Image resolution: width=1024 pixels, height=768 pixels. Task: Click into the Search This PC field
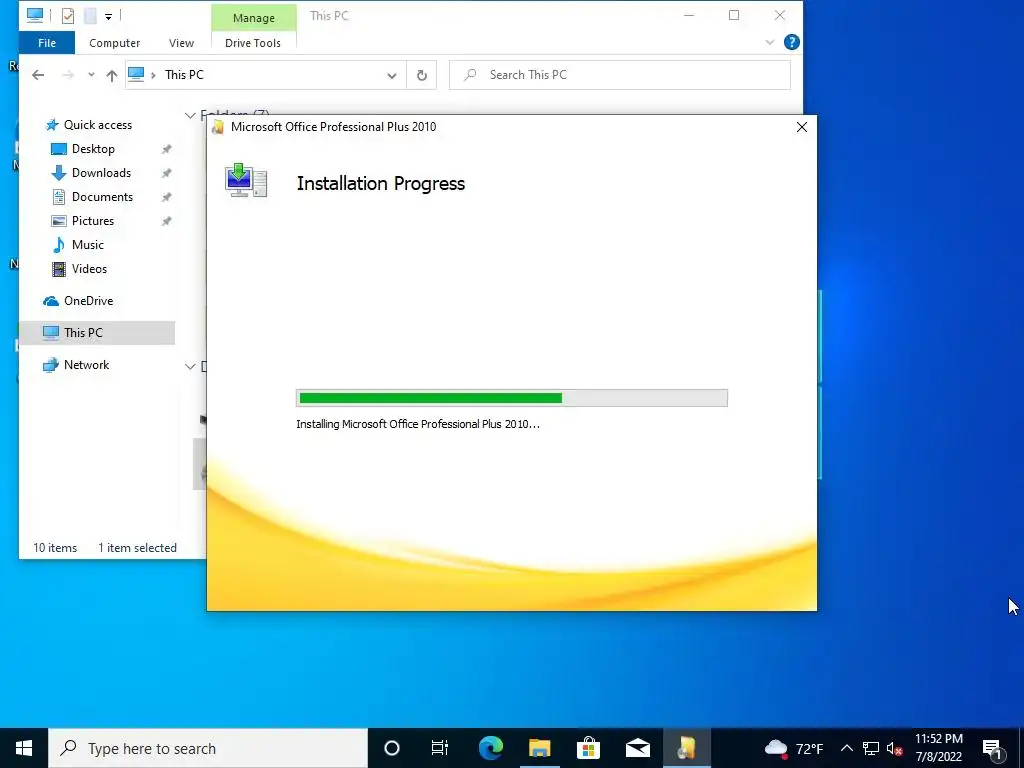pos(619,75)
